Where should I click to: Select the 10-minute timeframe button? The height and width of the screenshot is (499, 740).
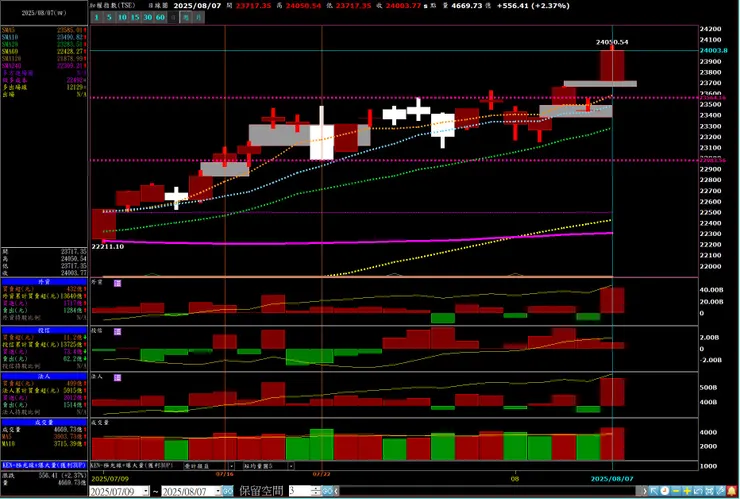(122, 17)
